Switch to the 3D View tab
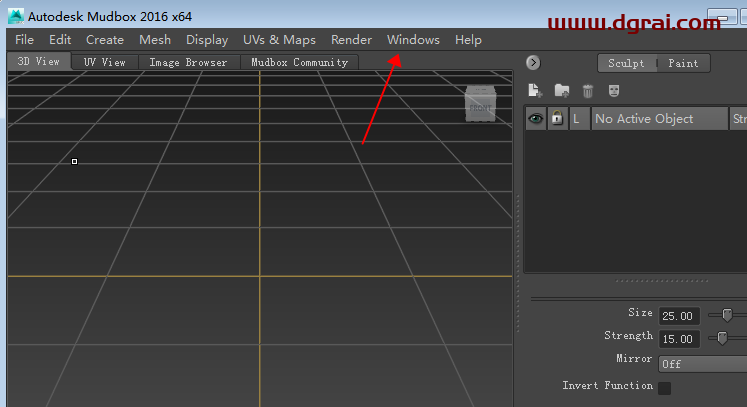Screen dimensions: 747x407 click(x=39, y=61)
